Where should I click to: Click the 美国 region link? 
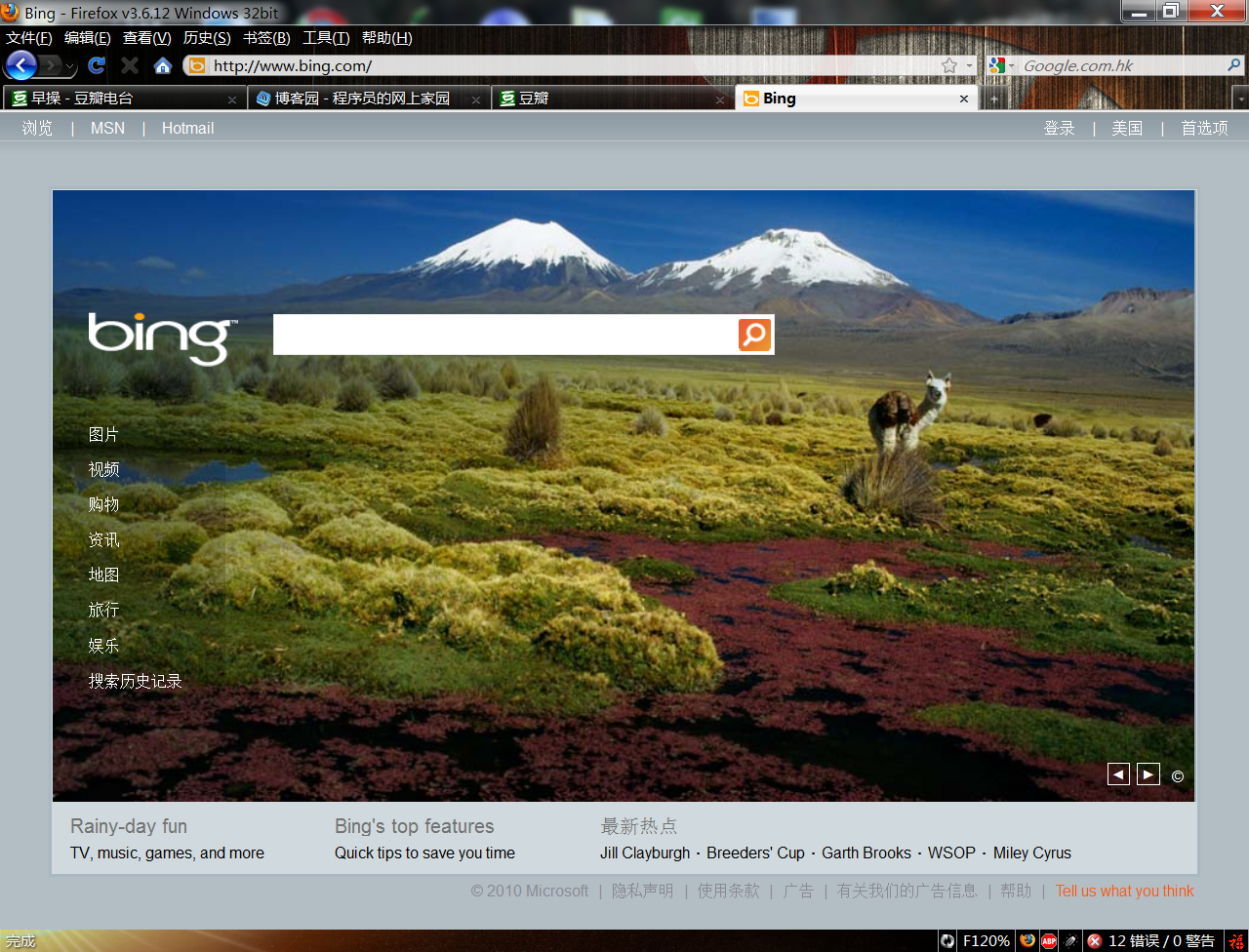(x=1127, y=128)
